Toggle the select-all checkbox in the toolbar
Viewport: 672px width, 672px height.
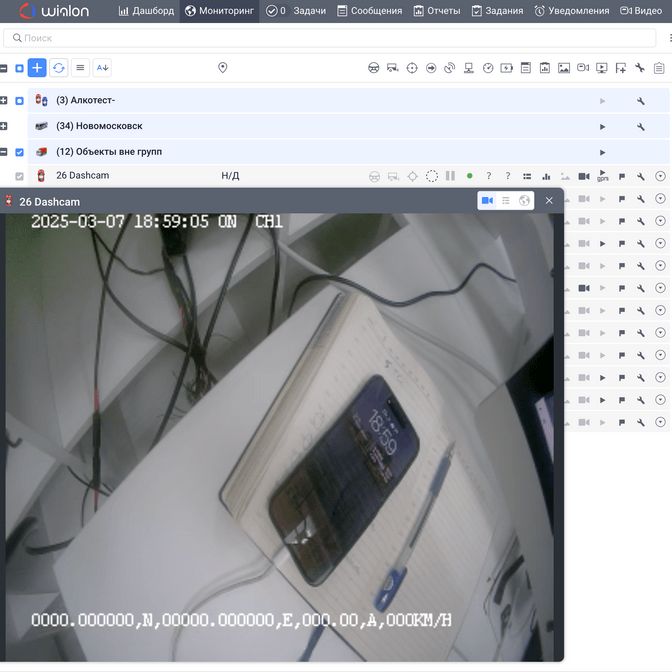coord(19,68)
